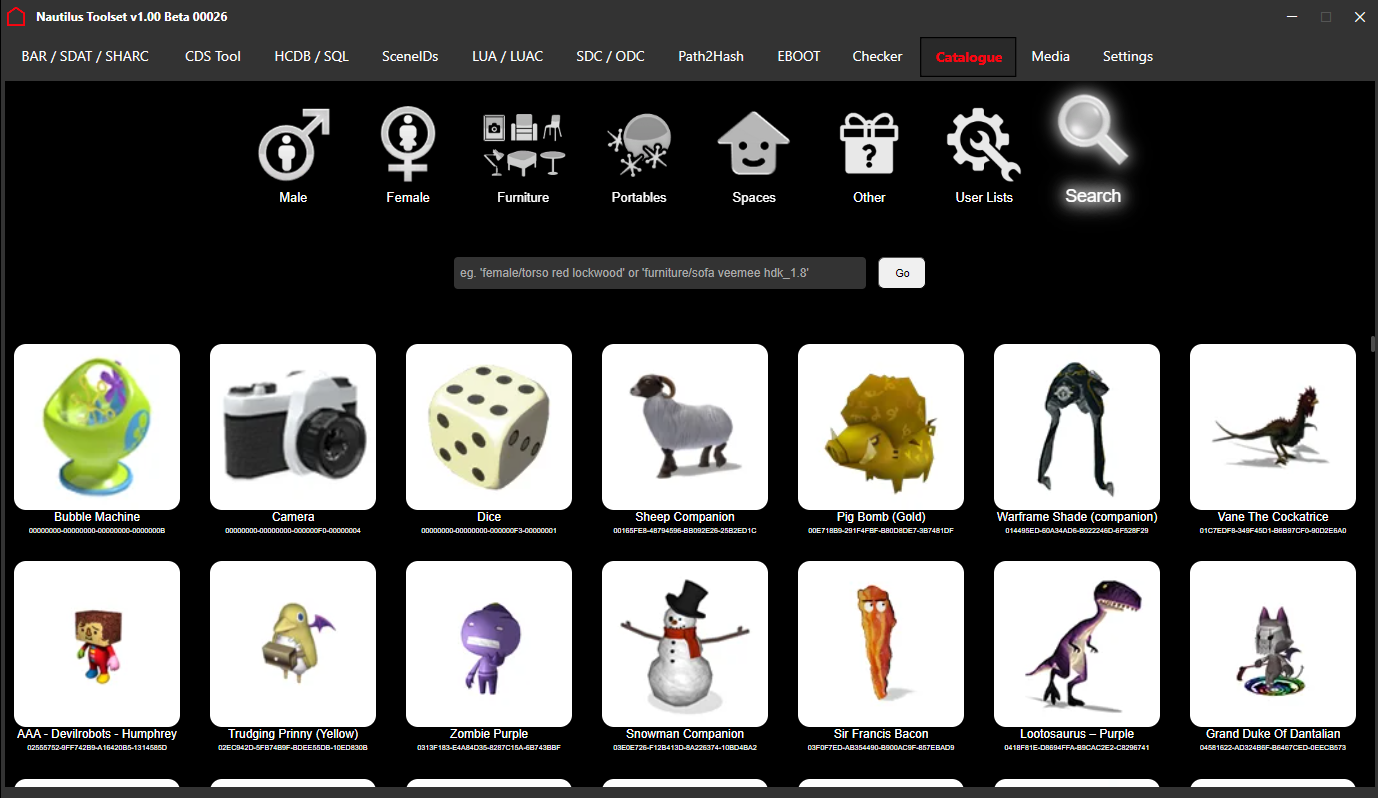Viewport: 1378px width, 798px height.
Task: Pick the Trudging Prinny (Yellow) thumbnail
Action: 293,644
